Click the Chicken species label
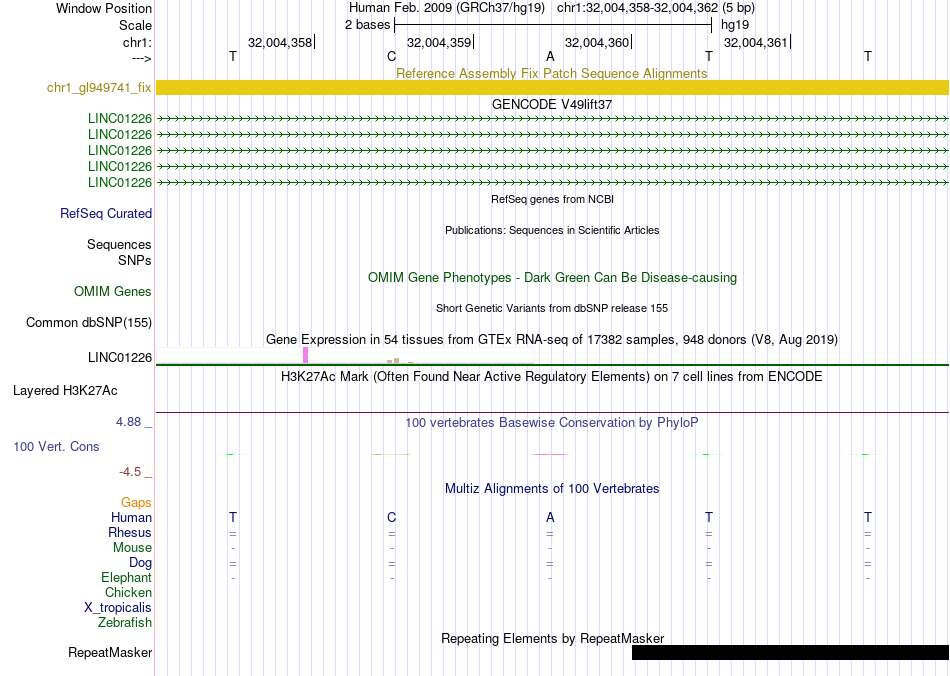The image size is (950, 676). point(128,592)
